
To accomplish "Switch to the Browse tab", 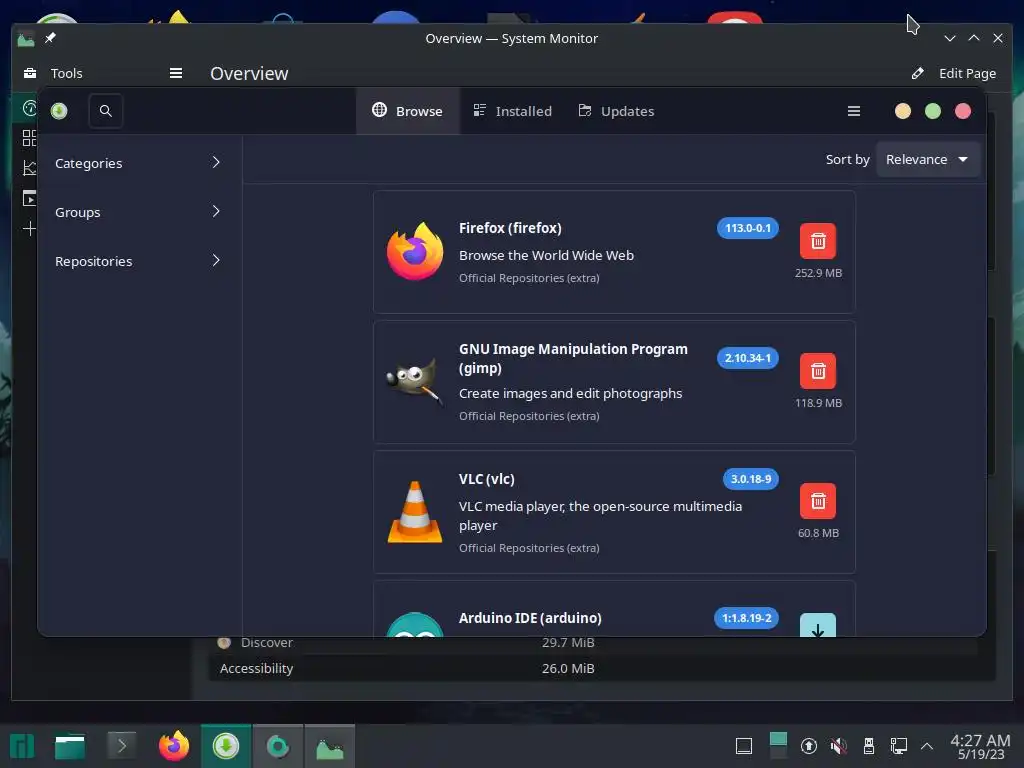I will pos(408,111).
